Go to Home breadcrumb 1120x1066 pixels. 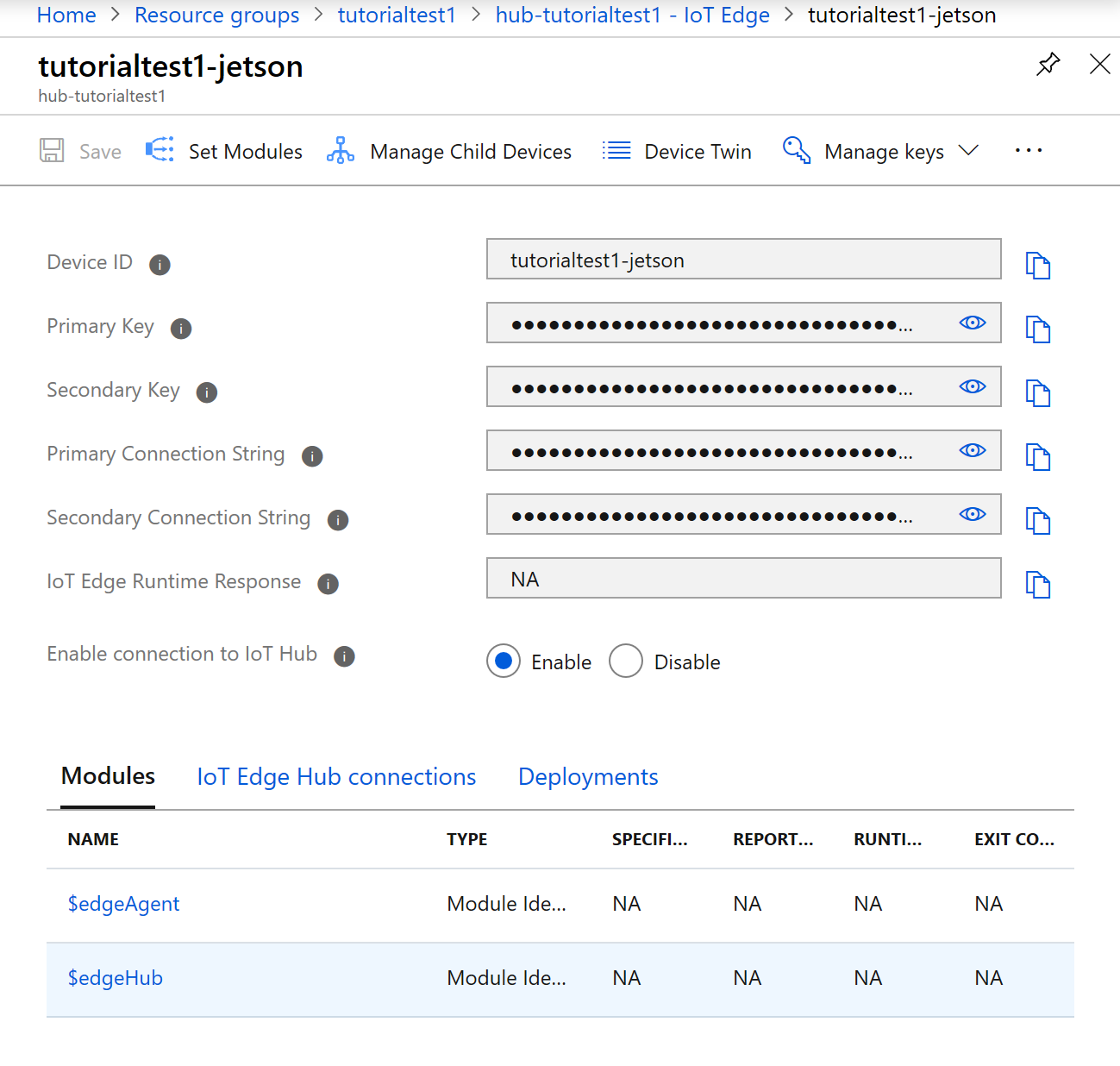(x=66, y=15)
